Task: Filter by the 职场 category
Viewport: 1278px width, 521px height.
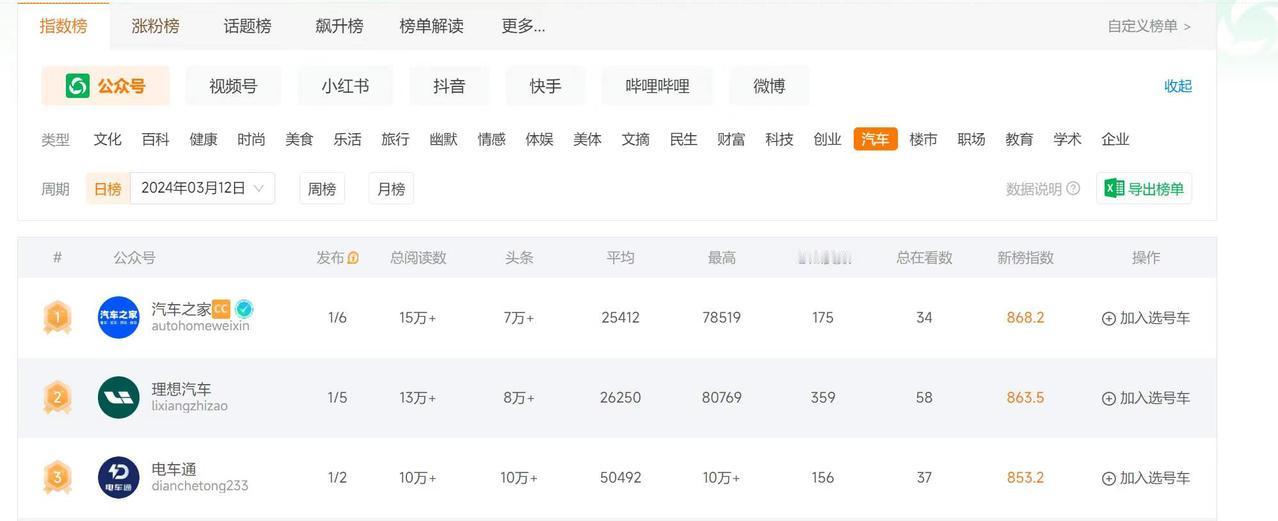Action: click(971, 139)
